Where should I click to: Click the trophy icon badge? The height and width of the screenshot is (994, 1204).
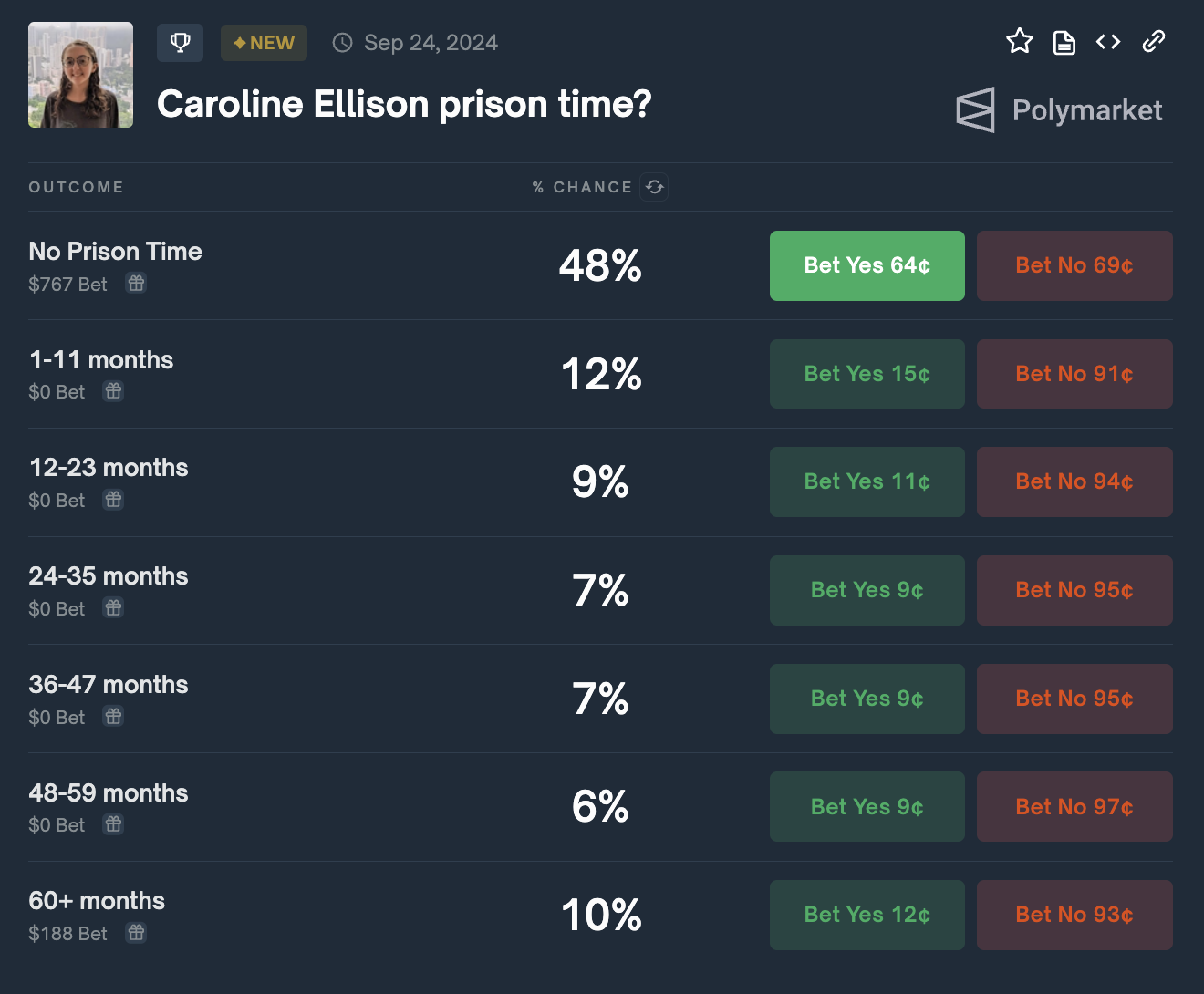(180, 43)
